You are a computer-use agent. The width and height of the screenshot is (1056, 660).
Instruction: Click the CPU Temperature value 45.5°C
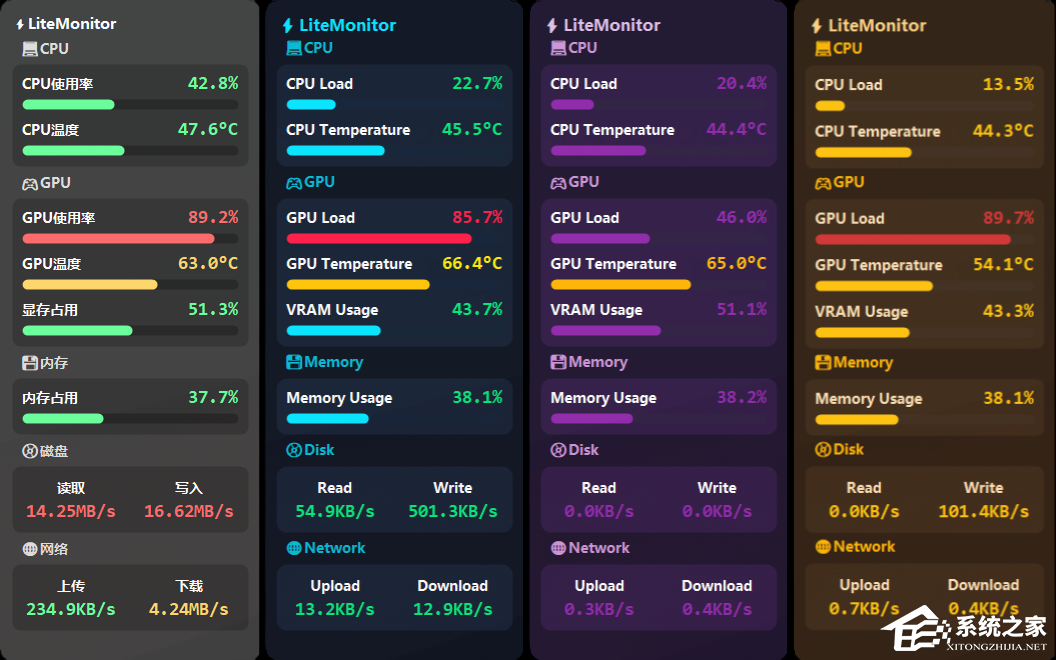[471, 129]
